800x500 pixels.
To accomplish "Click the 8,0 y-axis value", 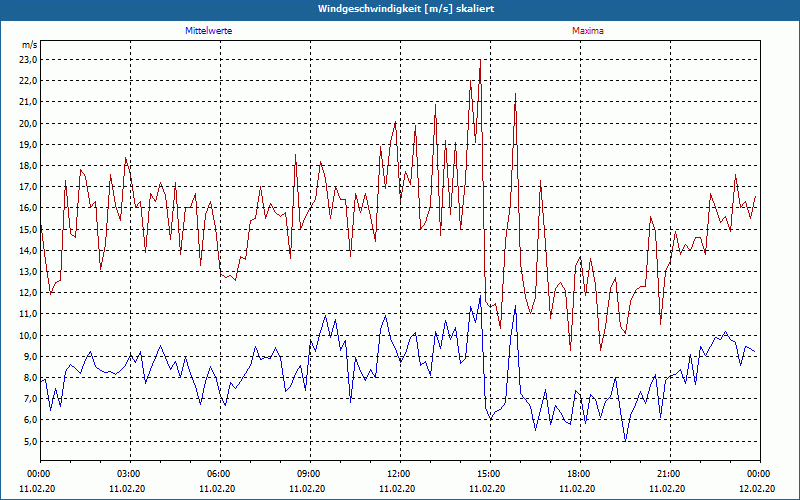I will (31, 378).
